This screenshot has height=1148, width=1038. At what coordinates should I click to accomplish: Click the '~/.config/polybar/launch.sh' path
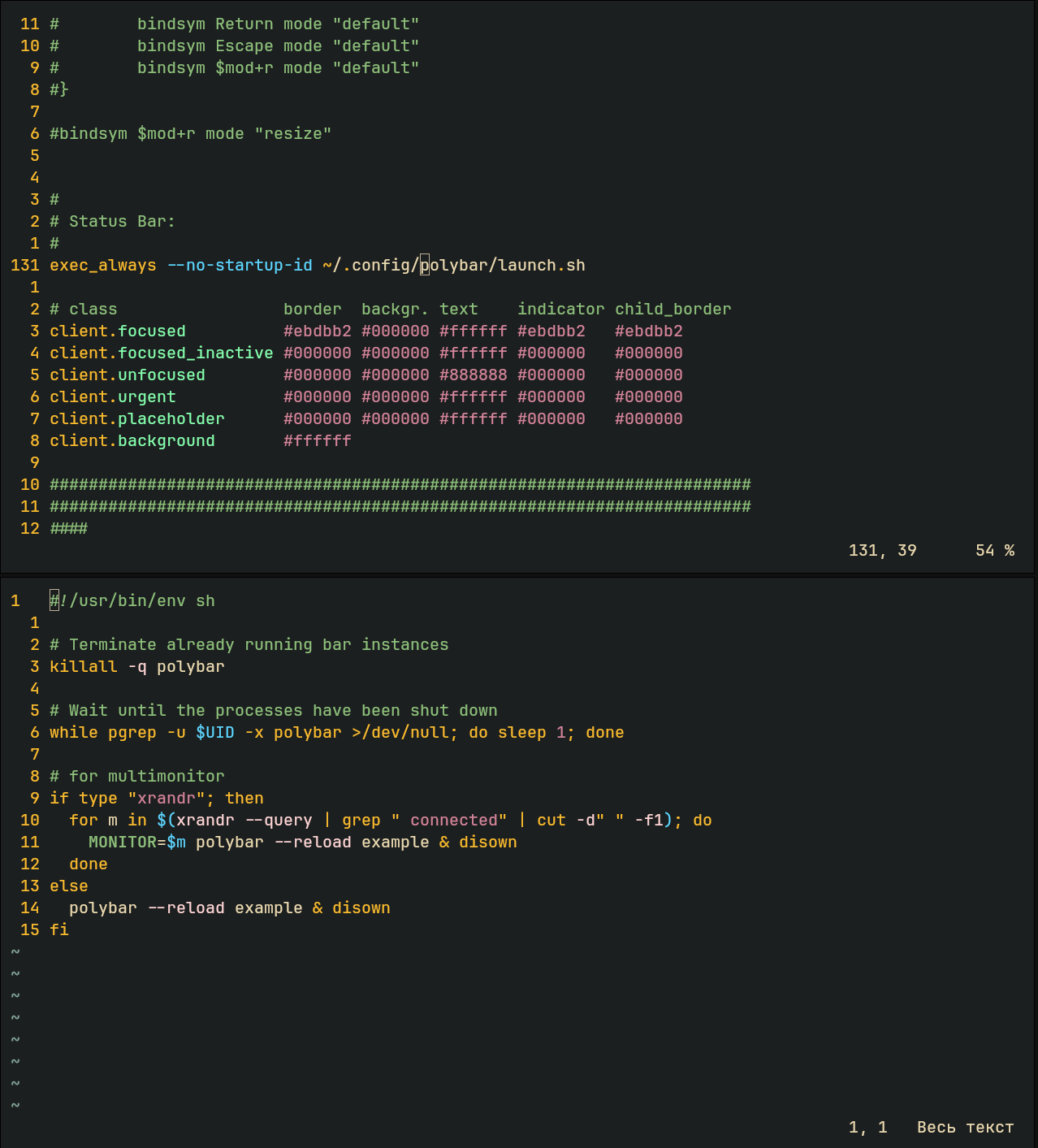[x=454, y=266]
